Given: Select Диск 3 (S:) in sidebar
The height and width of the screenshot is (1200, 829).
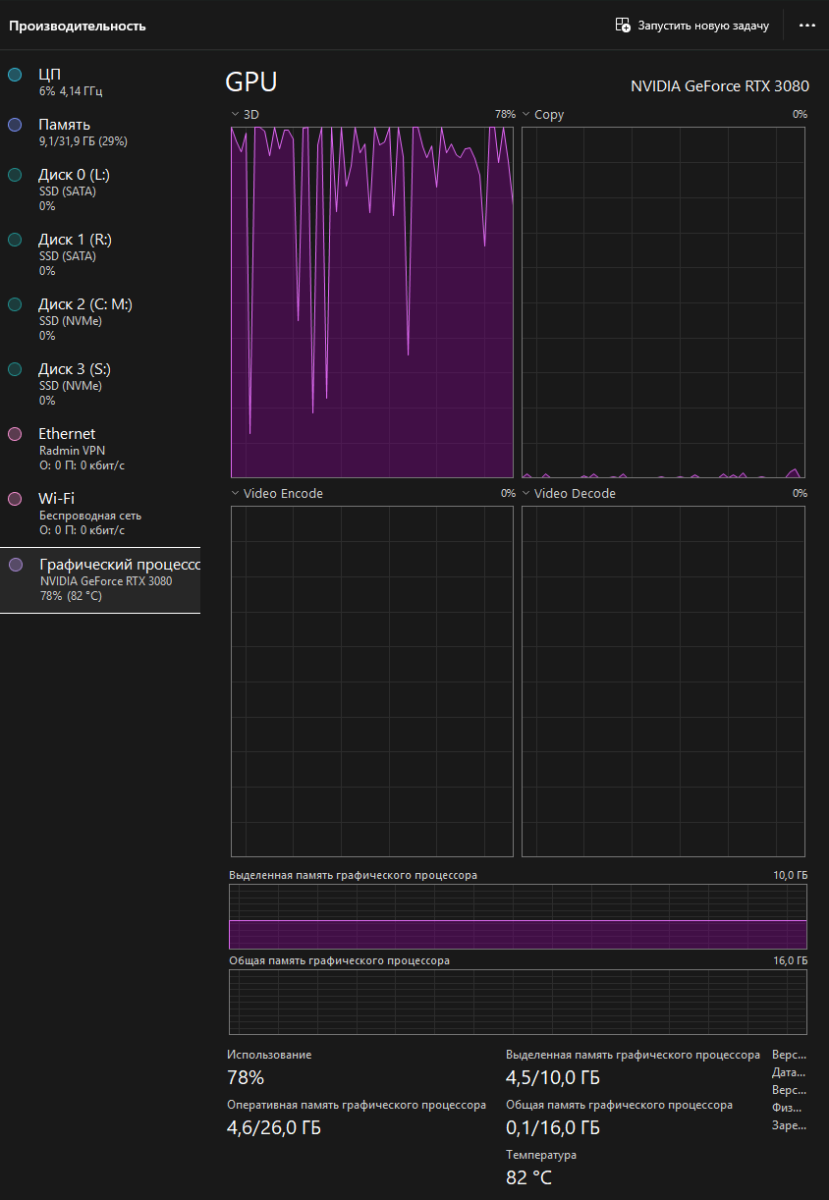Looking at the screenshot, I should (75, 370).
